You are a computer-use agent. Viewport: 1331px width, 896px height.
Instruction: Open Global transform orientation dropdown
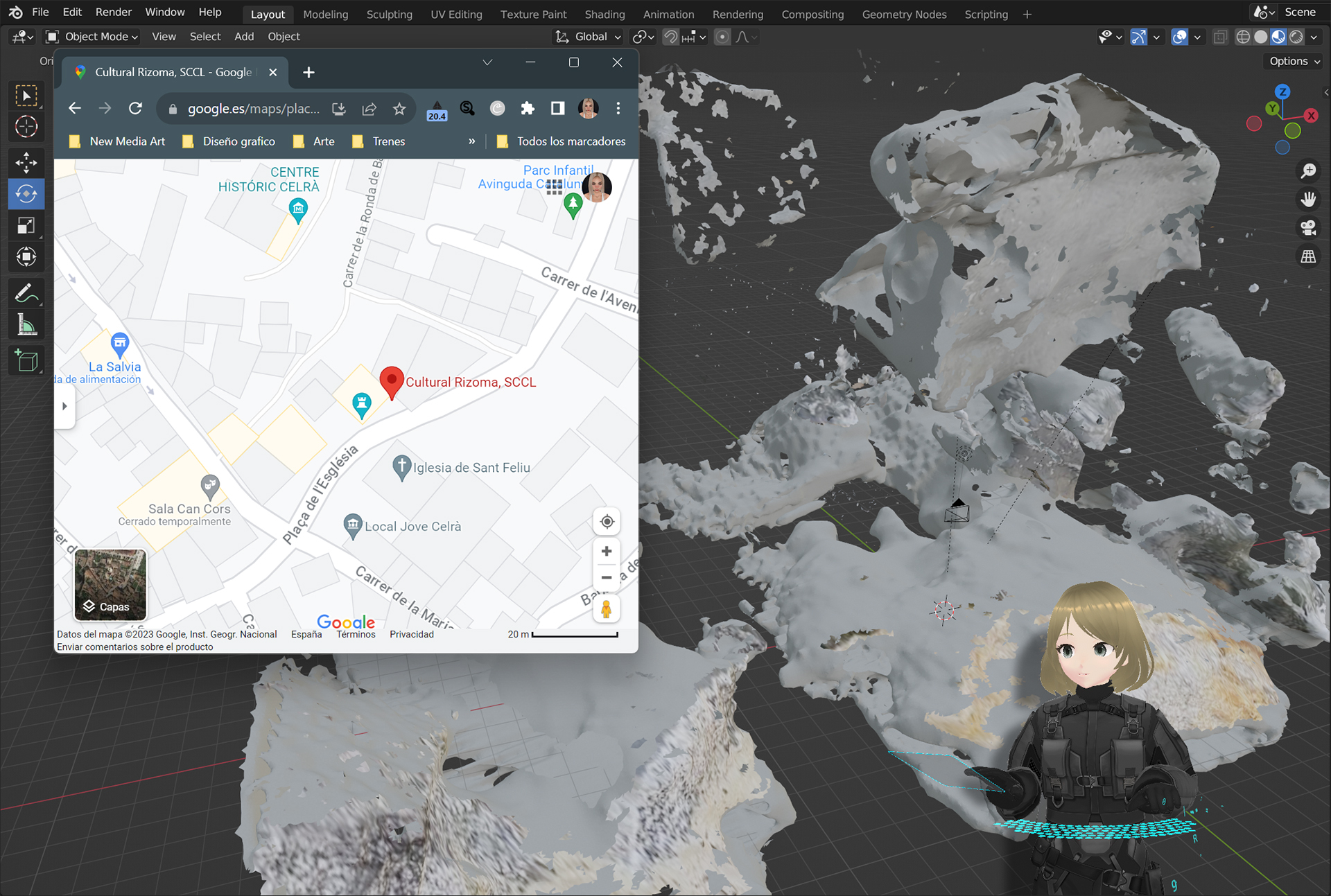point(589,37)
